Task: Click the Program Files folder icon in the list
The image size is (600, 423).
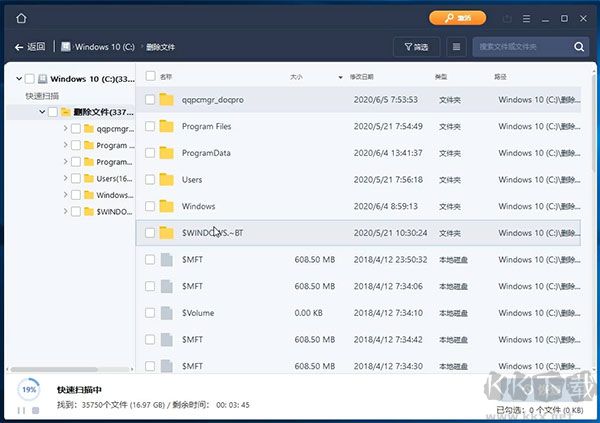Action: 167,127
